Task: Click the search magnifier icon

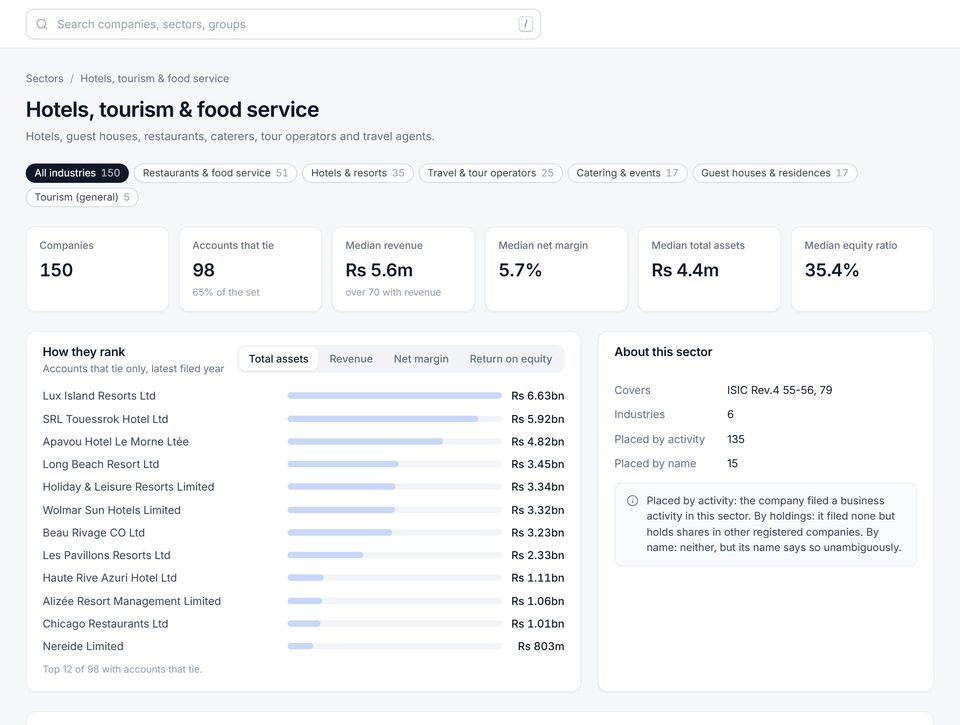Action: 42,24
